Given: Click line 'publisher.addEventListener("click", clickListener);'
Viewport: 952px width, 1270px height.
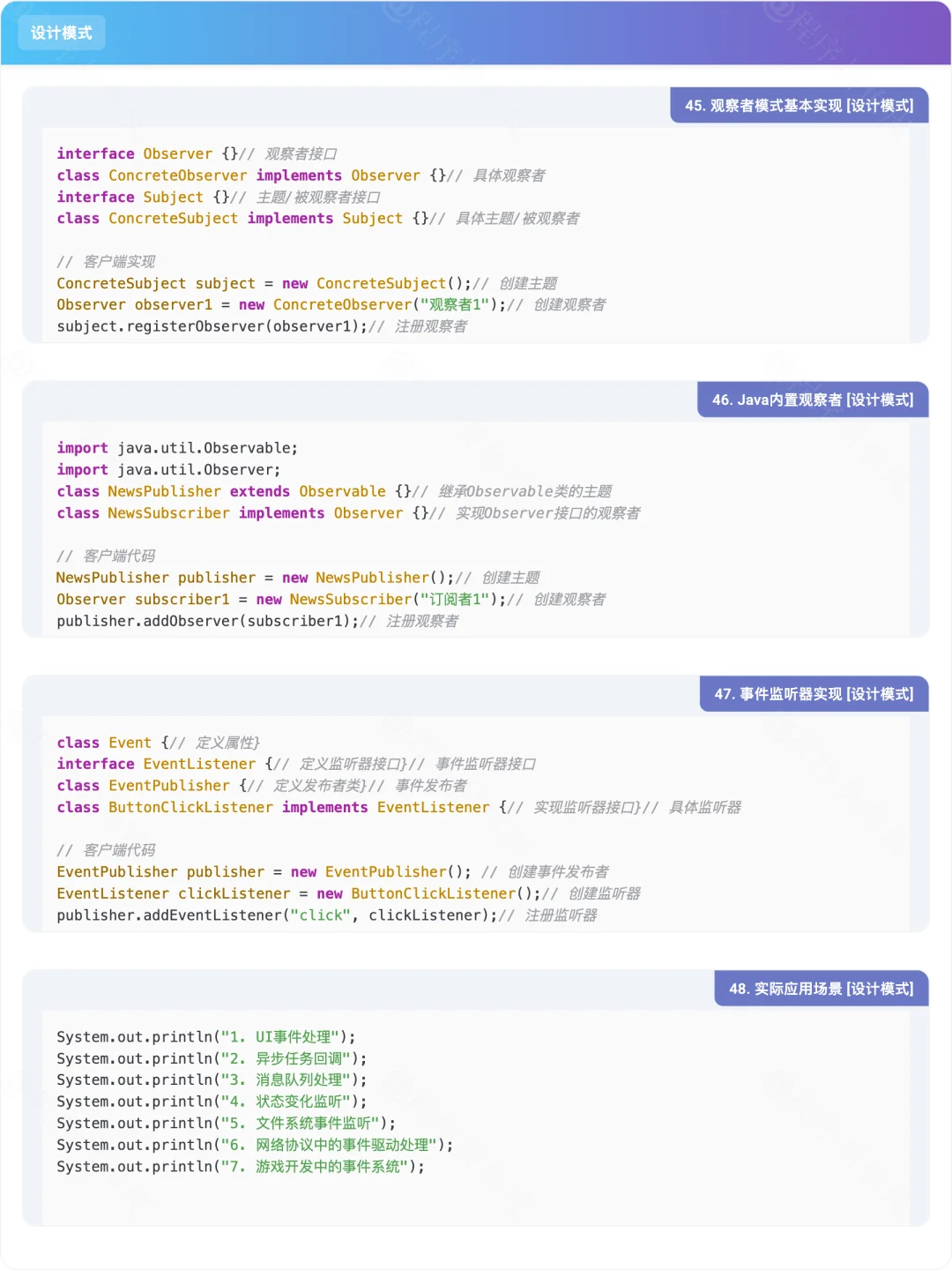Looking at the screenshot, I should pos(327,915).
